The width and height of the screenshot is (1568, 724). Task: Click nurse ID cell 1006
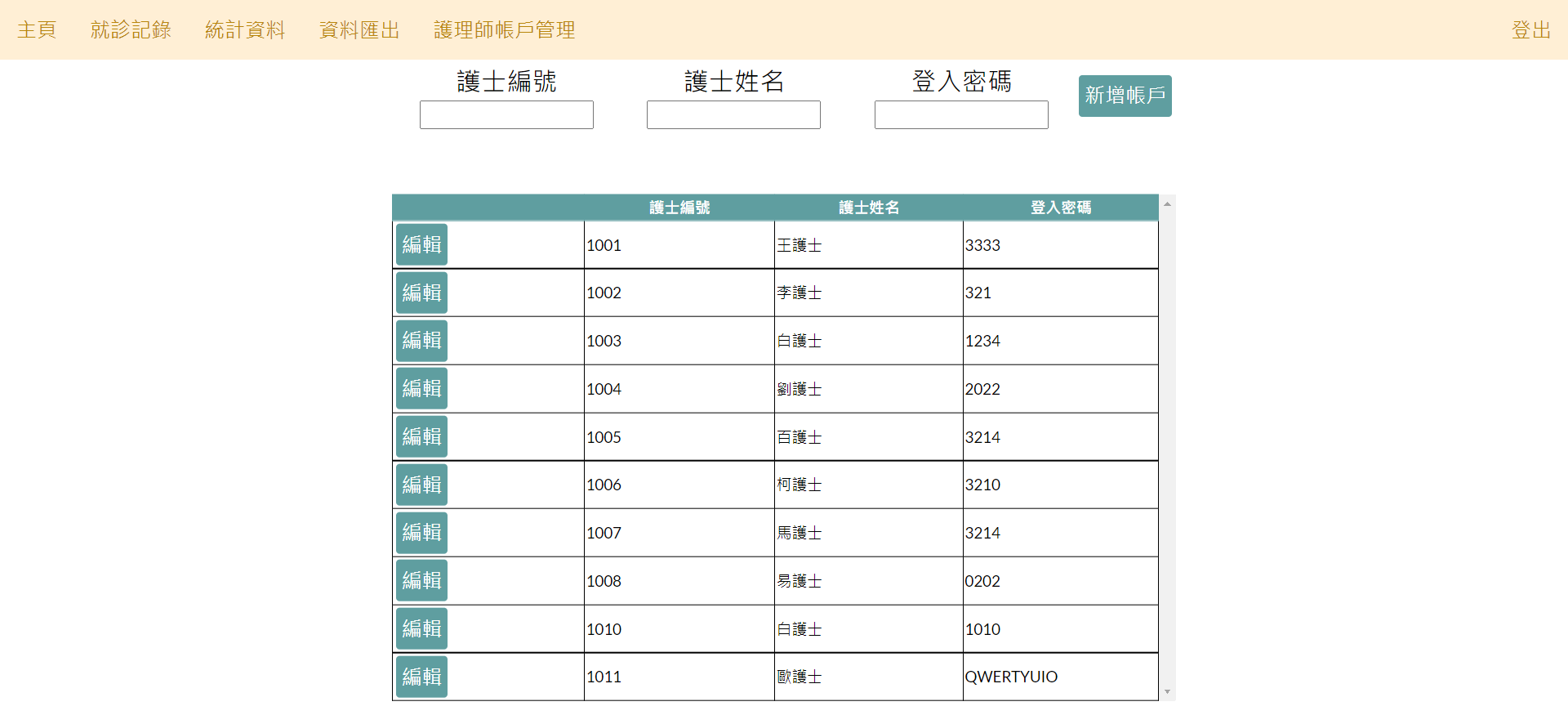tap(679, 485)
